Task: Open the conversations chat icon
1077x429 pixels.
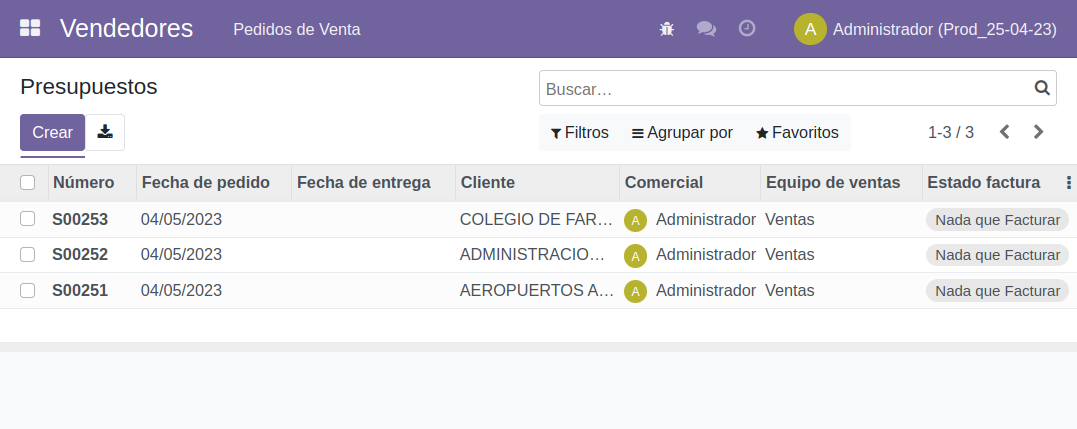Action: coord(706,29)
